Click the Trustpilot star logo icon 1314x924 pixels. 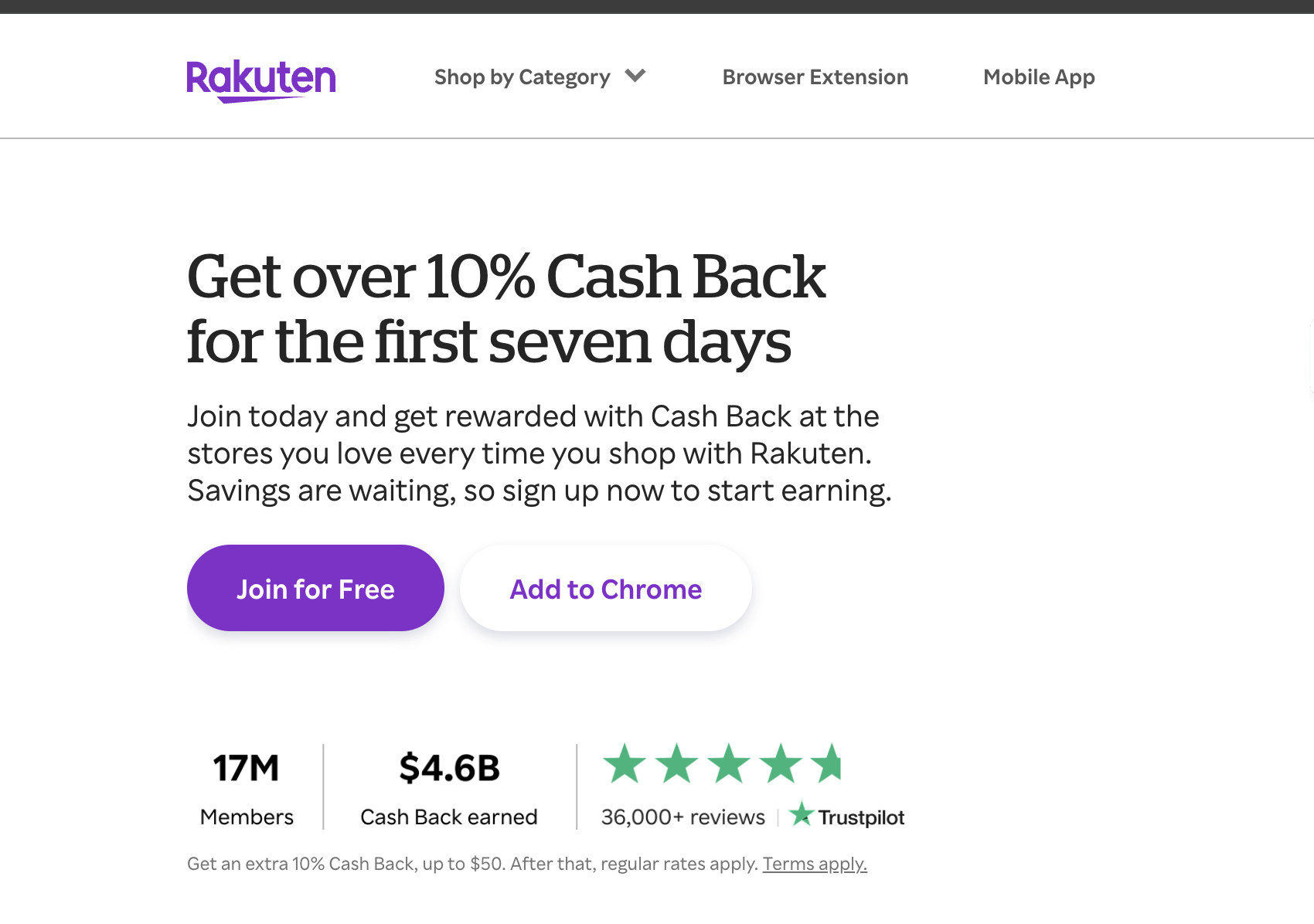click(x=802, y=814)
